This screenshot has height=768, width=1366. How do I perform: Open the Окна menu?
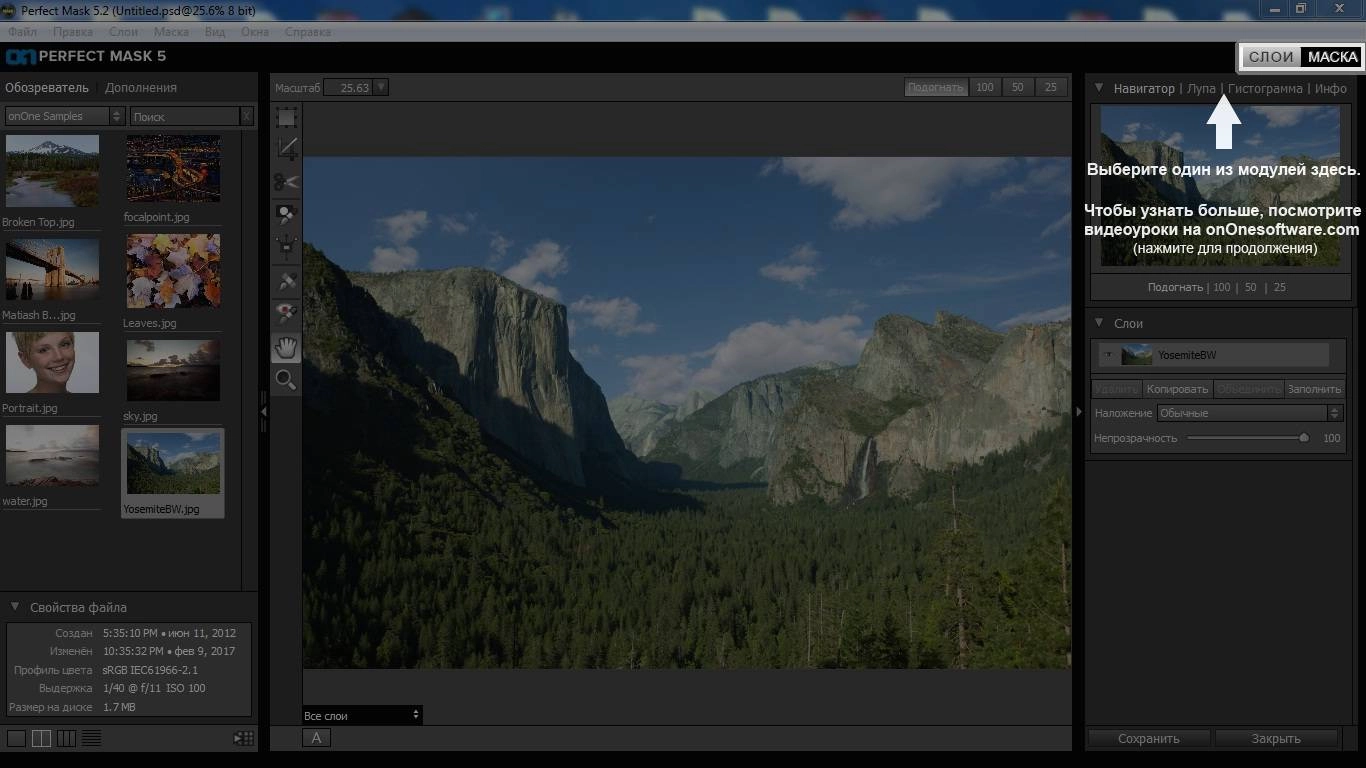(255, 32)
